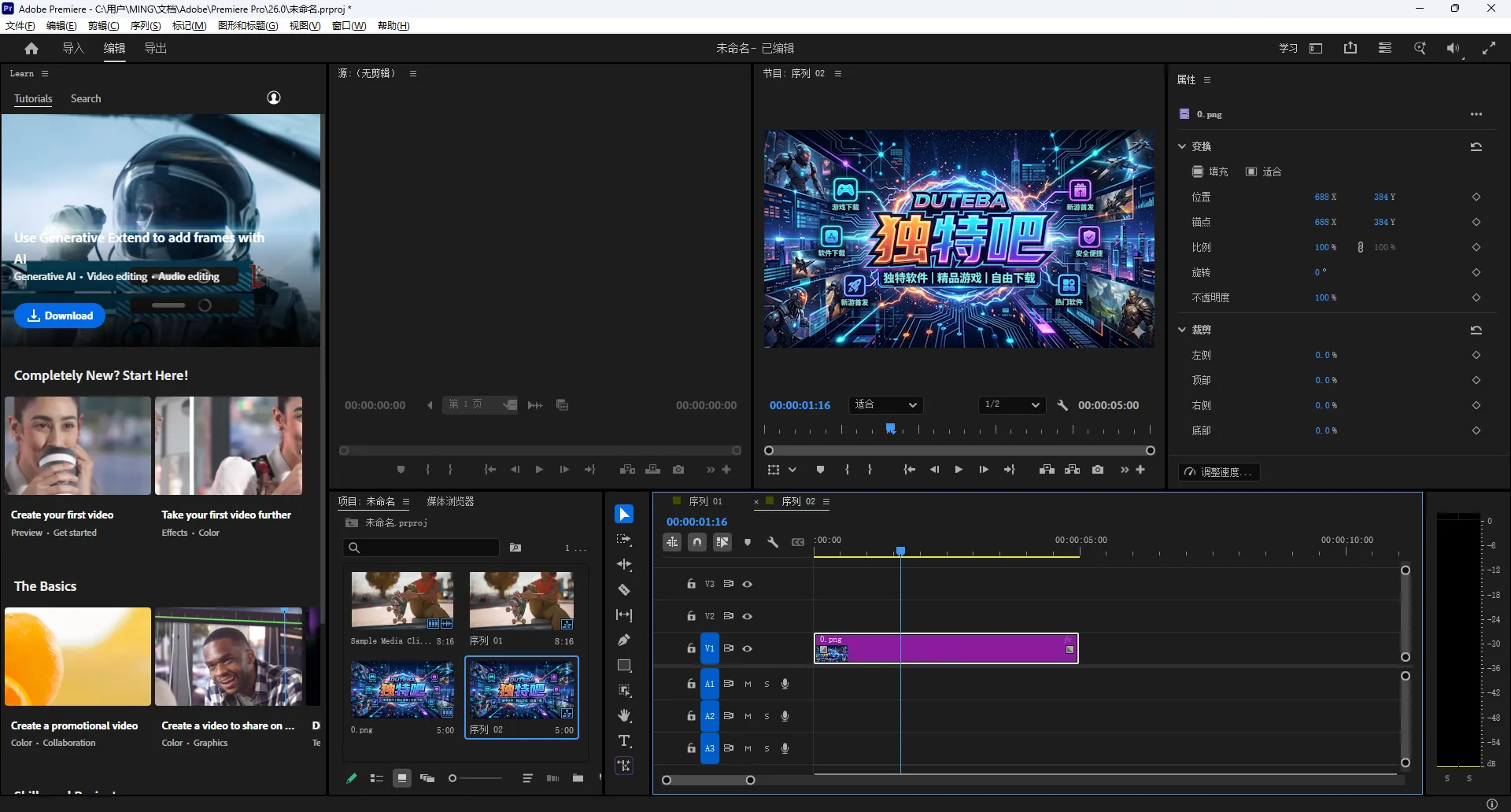
Task: Select the Pen tool
Action: (x=624, y=640)
